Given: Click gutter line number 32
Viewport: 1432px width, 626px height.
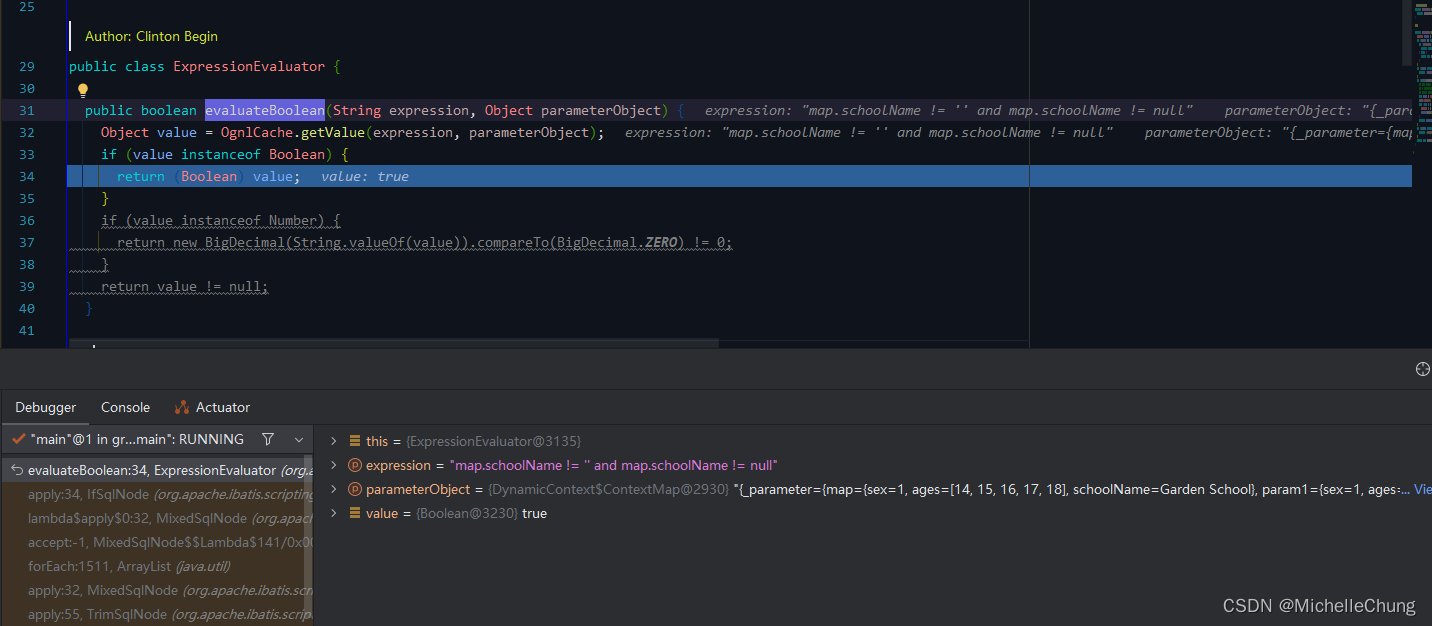Looking at the screenshot, I should 27,132.
